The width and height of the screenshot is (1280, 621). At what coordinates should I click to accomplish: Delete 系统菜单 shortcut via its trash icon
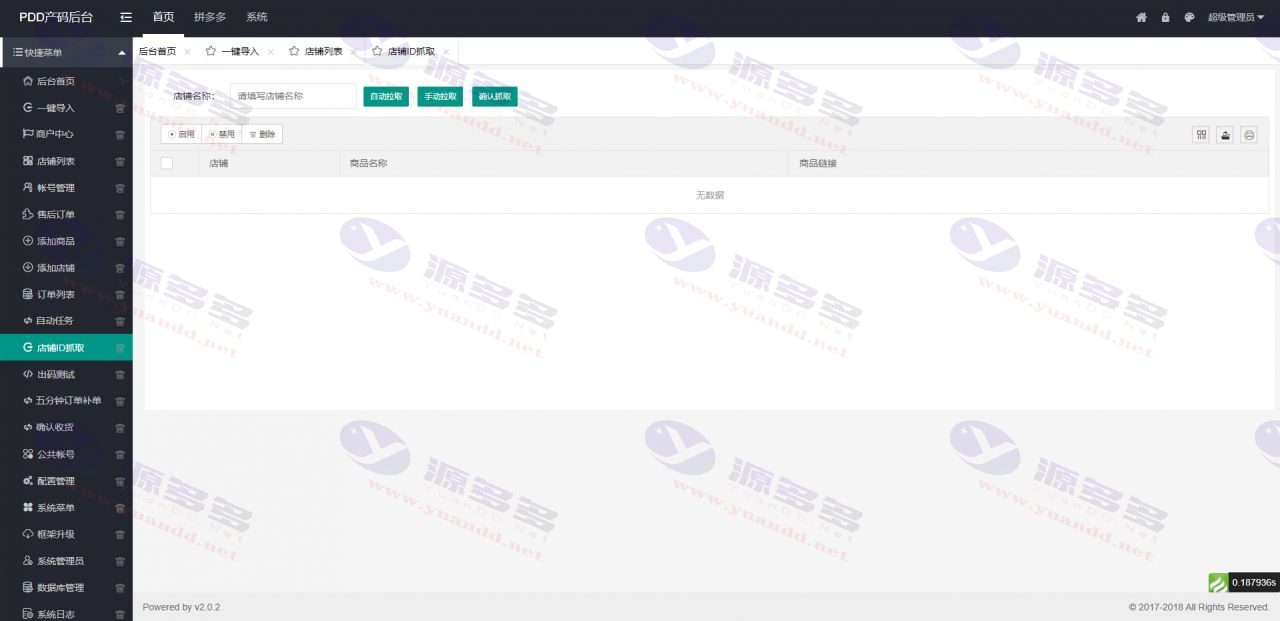click(120, 508)
